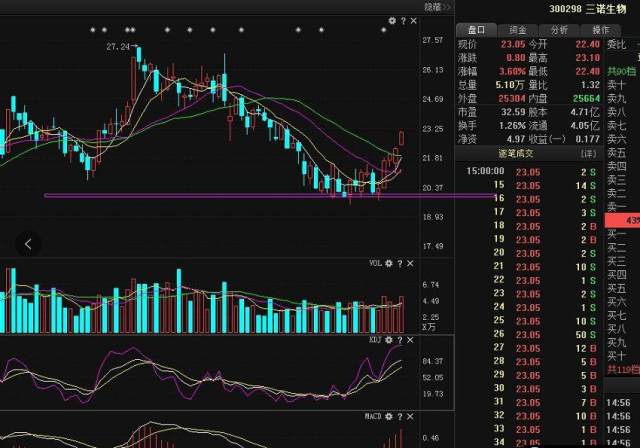Open the 分析 tab
Screen dimensions: 640x448
click(x=558, y=30)
